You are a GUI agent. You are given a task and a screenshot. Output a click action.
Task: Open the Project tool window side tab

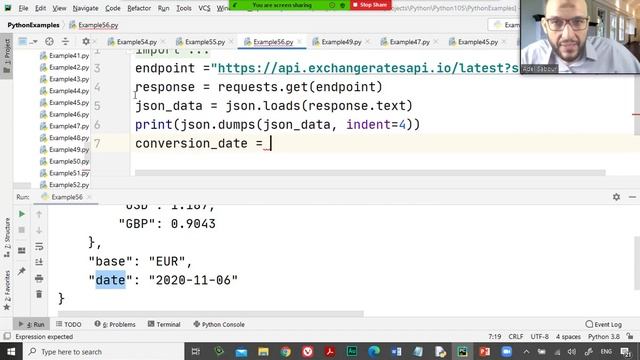[x=7, y=56]
